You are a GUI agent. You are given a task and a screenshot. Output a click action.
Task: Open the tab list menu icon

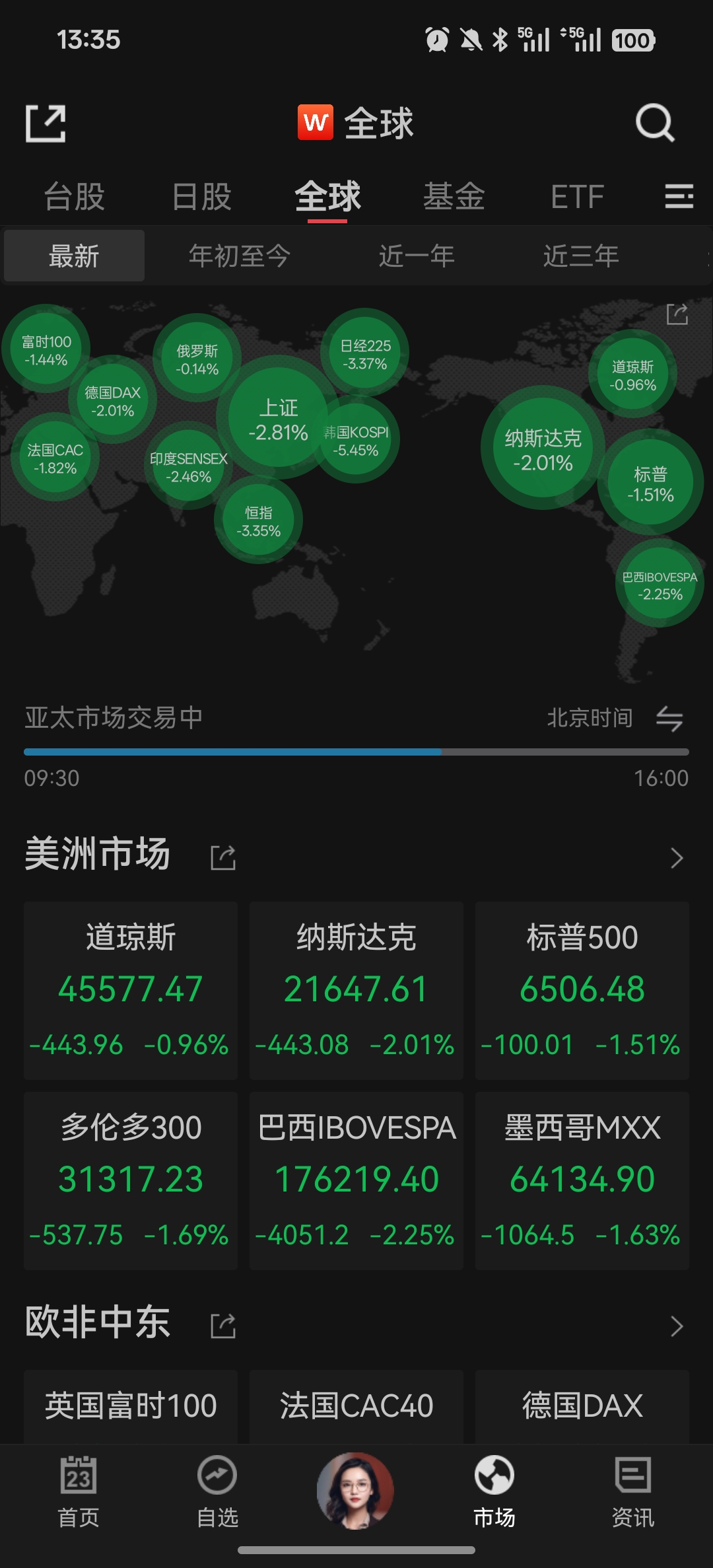click(679, 196)
